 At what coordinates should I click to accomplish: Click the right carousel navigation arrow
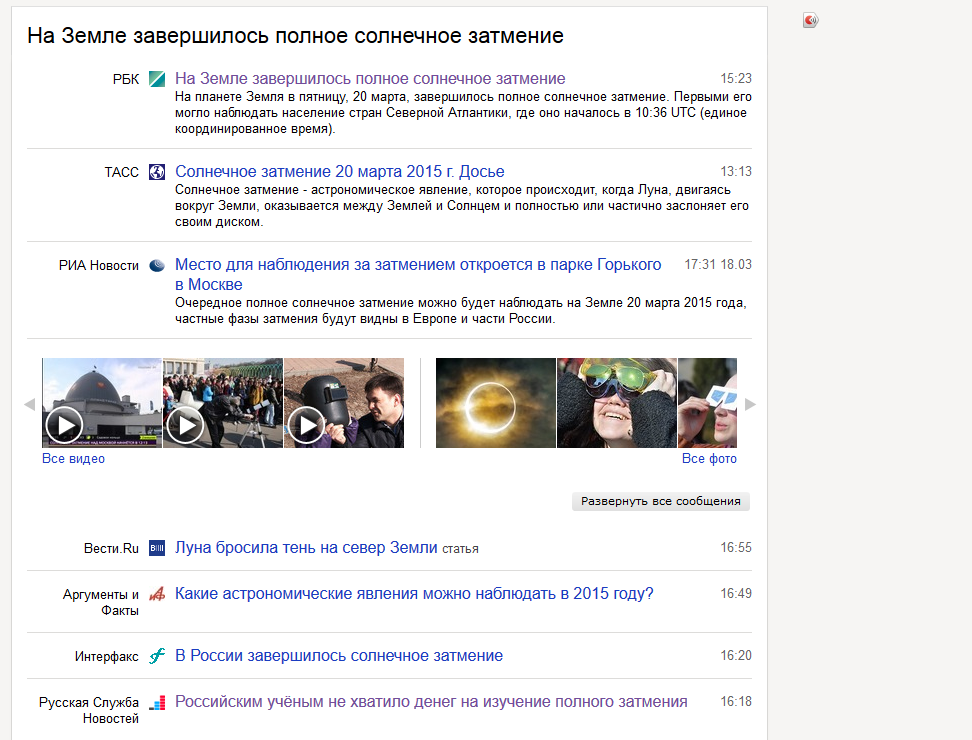click(750, 403)
